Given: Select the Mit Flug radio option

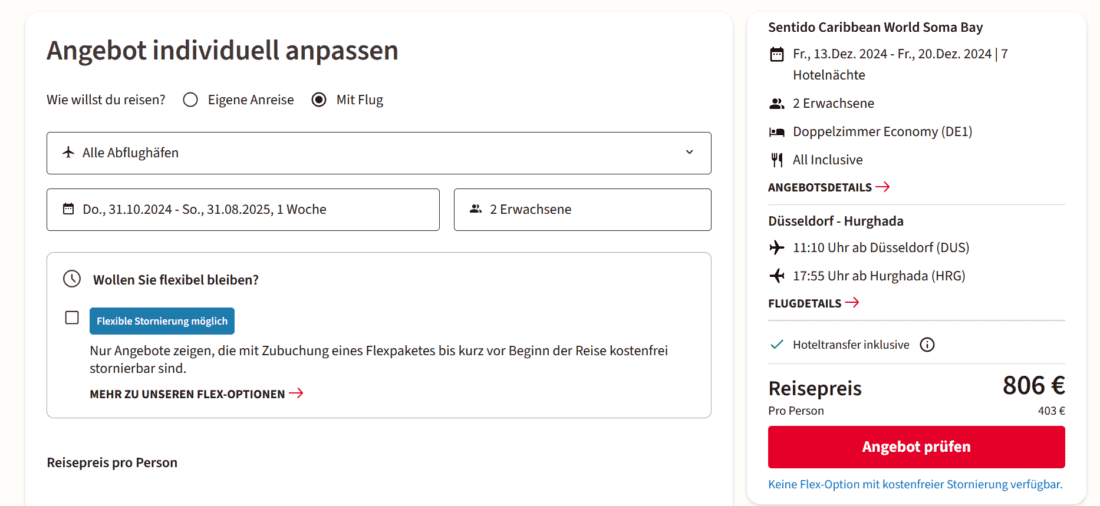Looking at the screenshot, I should tap(319, 100).
